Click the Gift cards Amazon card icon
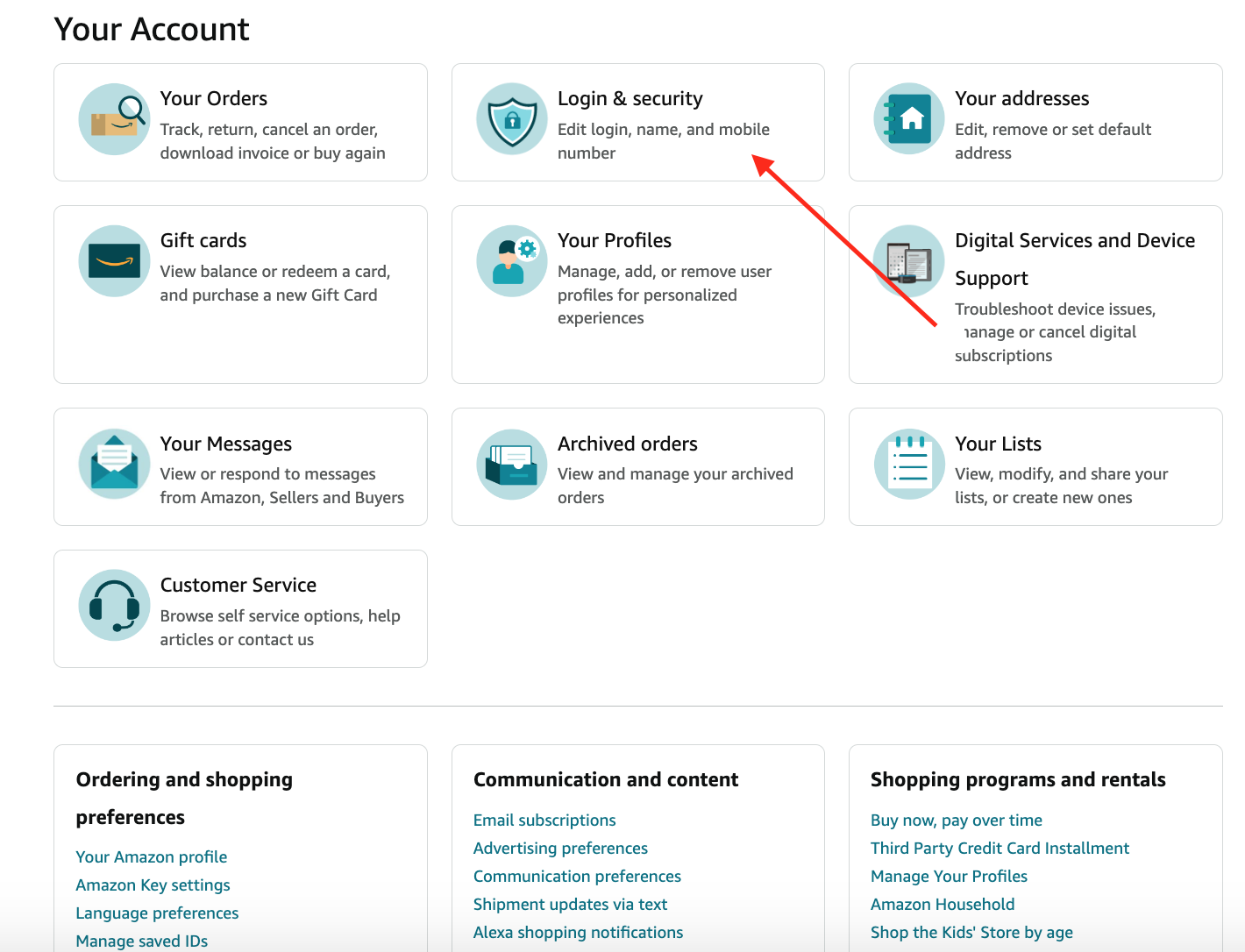1245x952 pixels. 114,261
